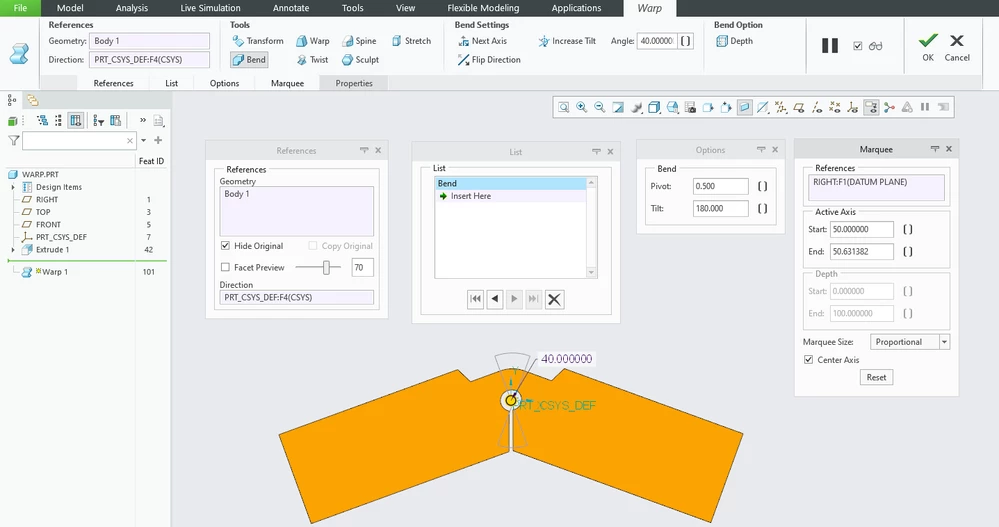Uncheck the Hide Original checkbox
Screen dimensions: 999x527
pos(225,245)
